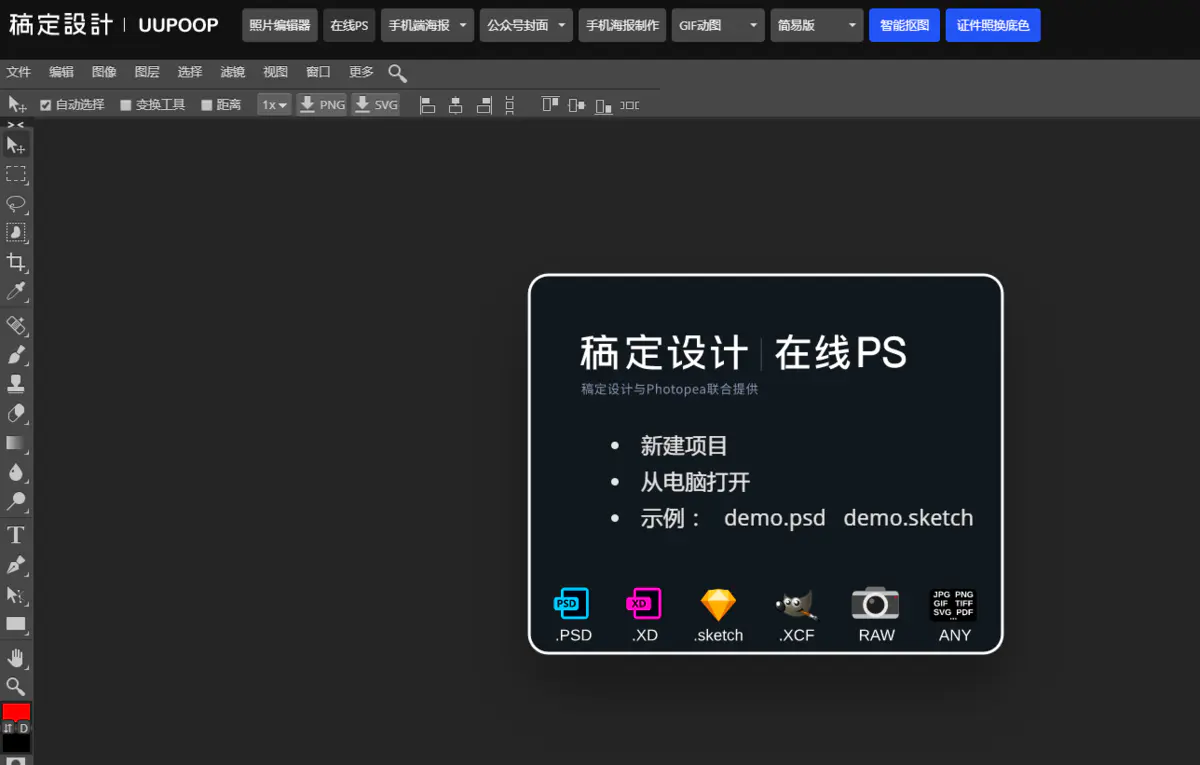Viewport: 1200px width, 765px height.
Task: Click the .sketch diamond icon
Action: [x=718, y=604]
